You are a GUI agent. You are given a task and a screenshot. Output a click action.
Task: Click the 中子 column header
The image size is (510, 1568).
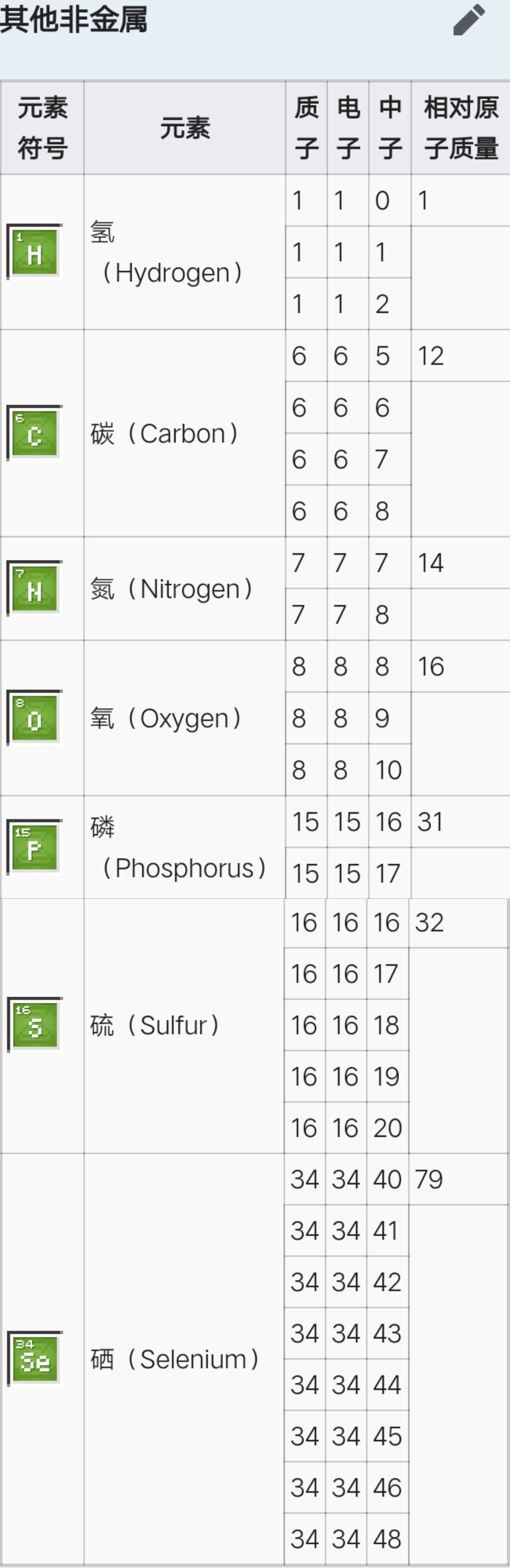point(390,128)
